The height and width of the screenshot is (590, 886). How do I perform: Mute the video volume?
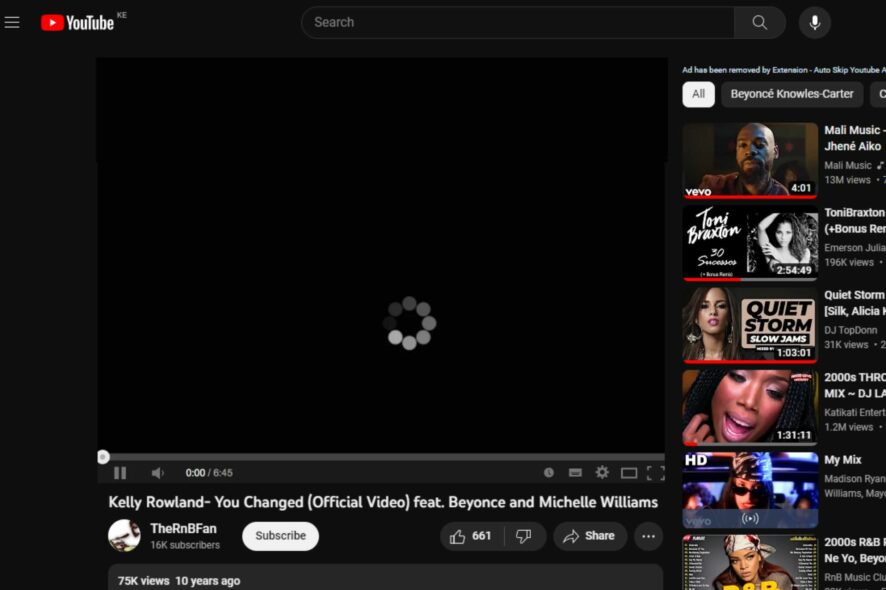tap(157, 473)
